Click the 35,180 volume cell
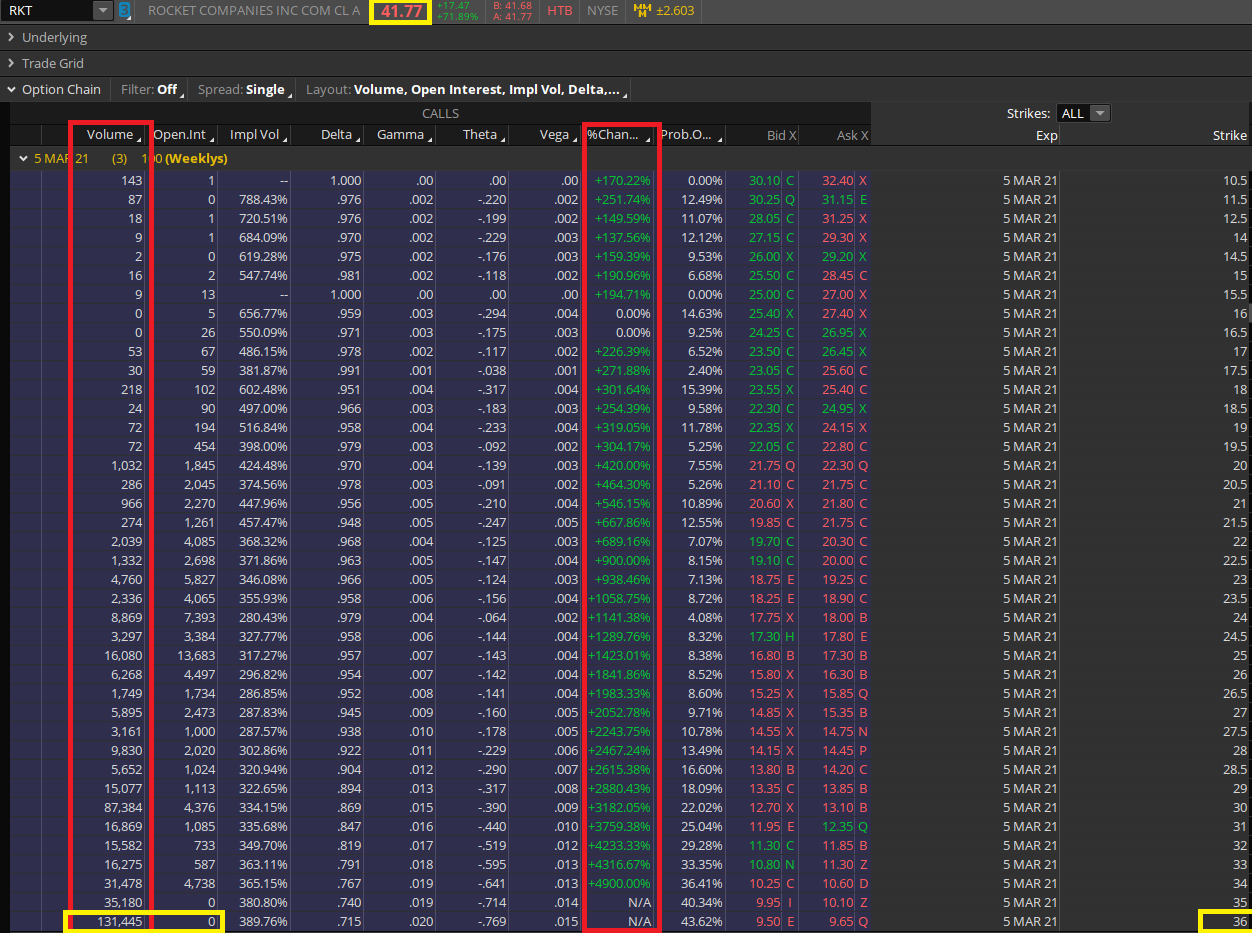 tap(123, 902)
